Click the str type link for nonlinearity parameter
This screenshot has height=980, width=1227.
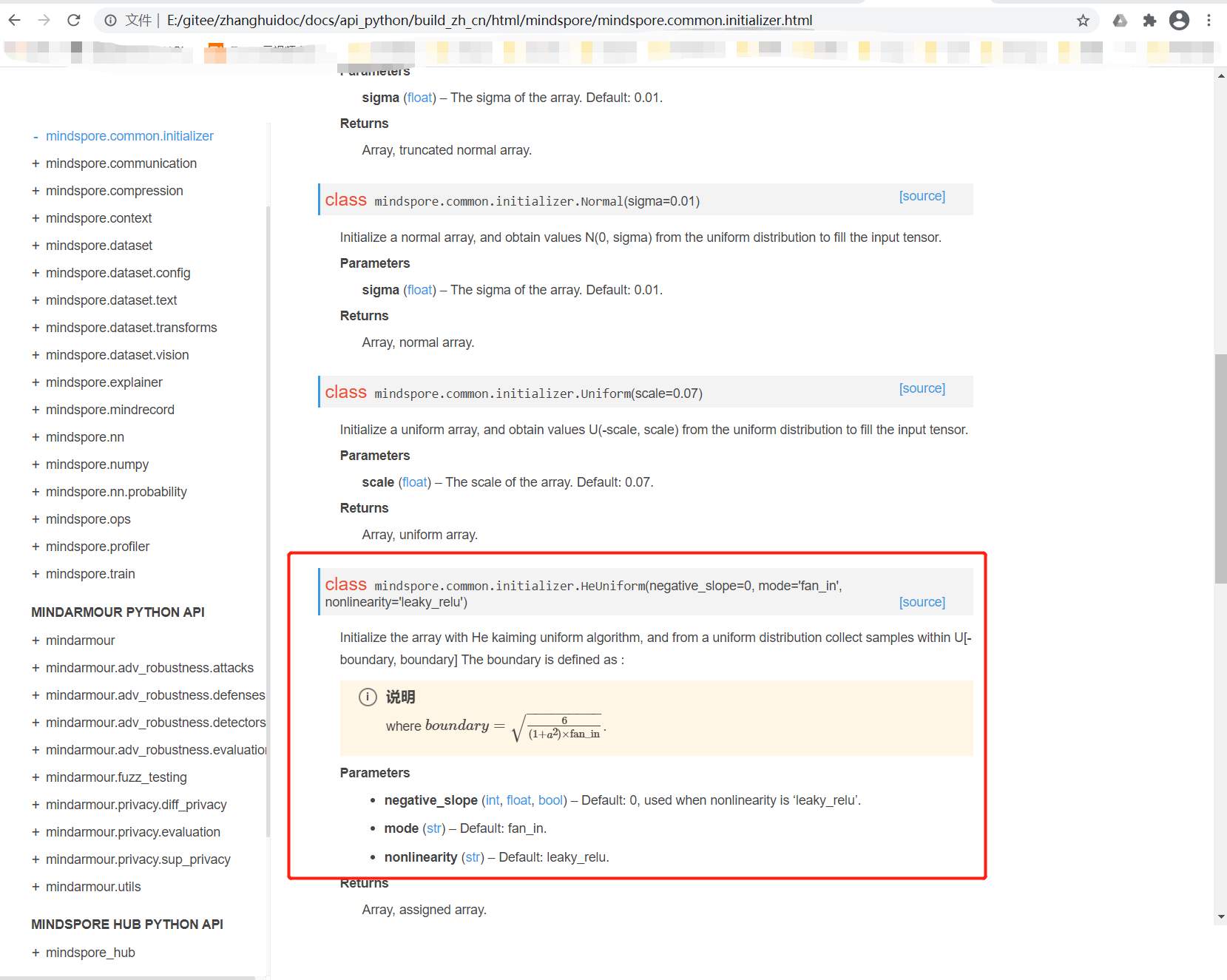(473, 857)
